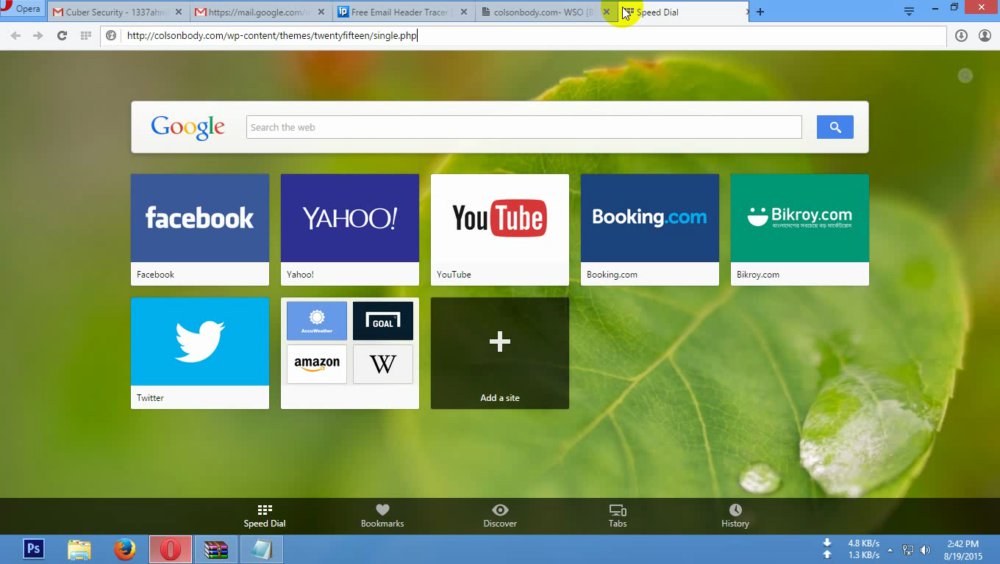The height and width of the screenshot is (564, 1000).
Task: Launch Photoshop from the taskbar
Action: [33, 549]
